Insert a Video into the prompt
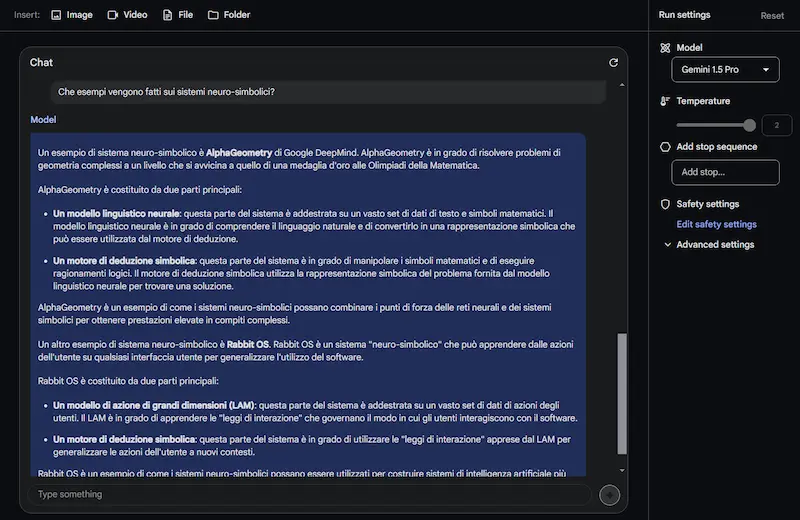 point(128,15)
